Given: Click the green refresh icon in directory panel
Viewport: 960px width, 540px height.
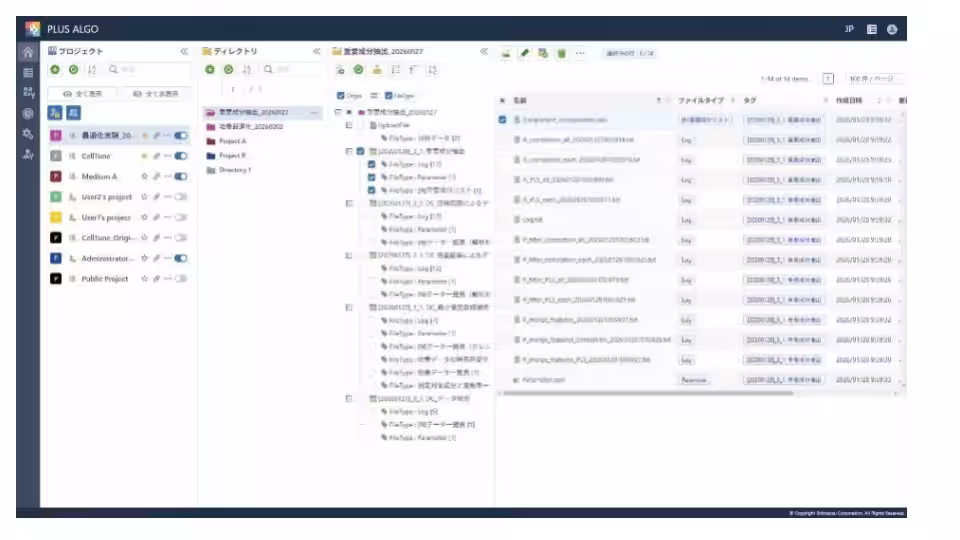Looking at the screenshot, I should (228, 70).
